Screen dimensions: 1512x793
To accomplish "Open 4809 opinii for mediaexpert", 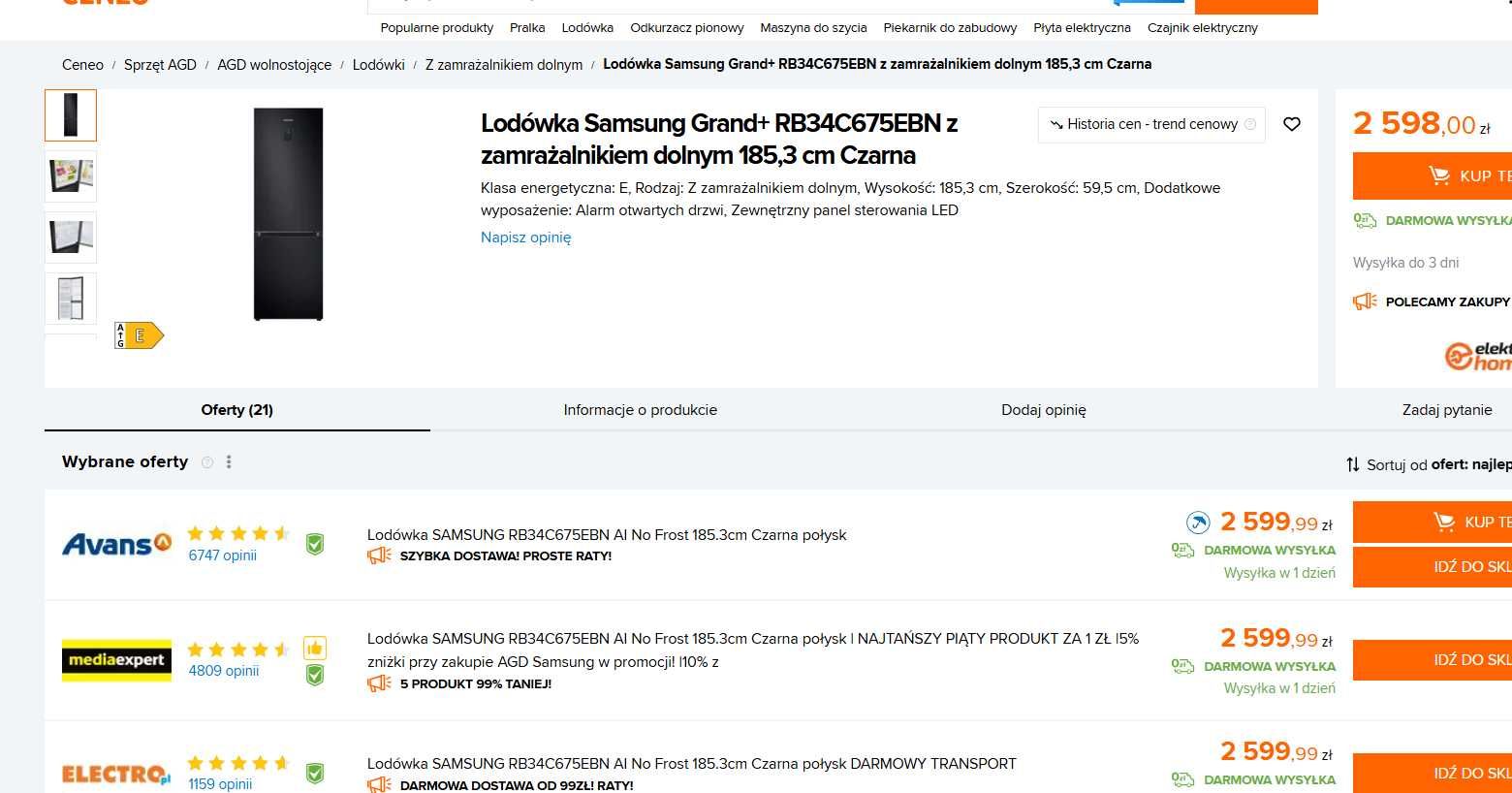I will (x=224, y=671).
